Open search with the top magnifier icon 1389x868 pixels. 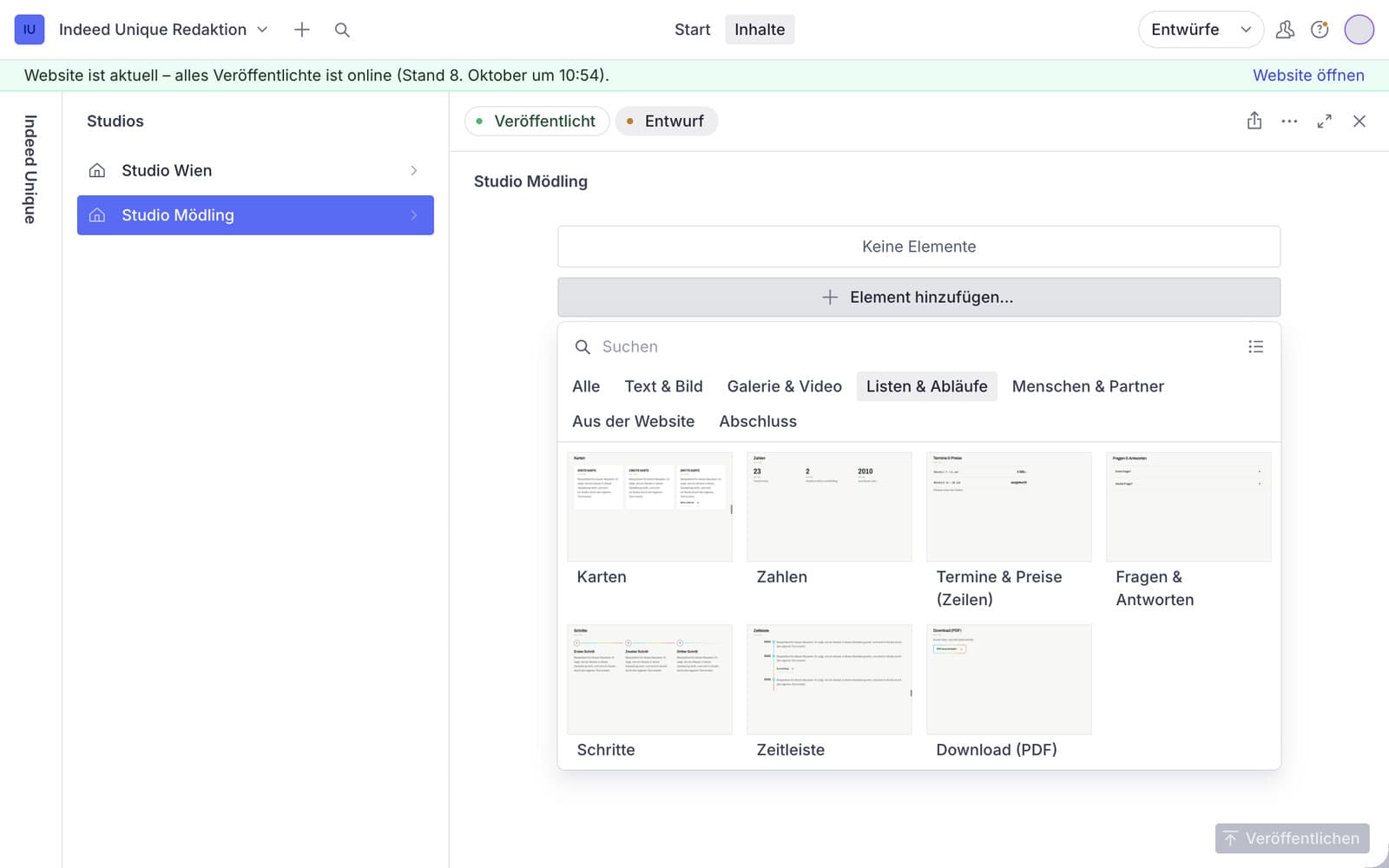pyautogui.click(x=342, y=30)
